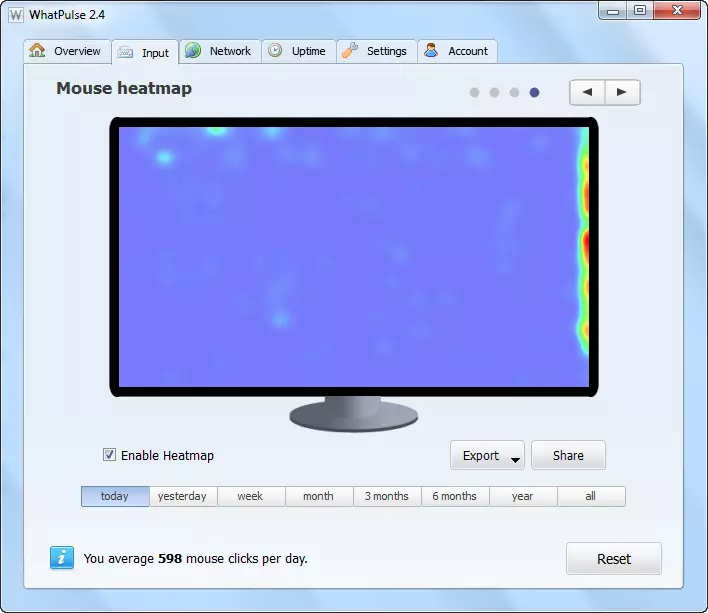This screenshot has width=708, height=613.
Task: Switch to the Input tab
Action: coord(145,53)
